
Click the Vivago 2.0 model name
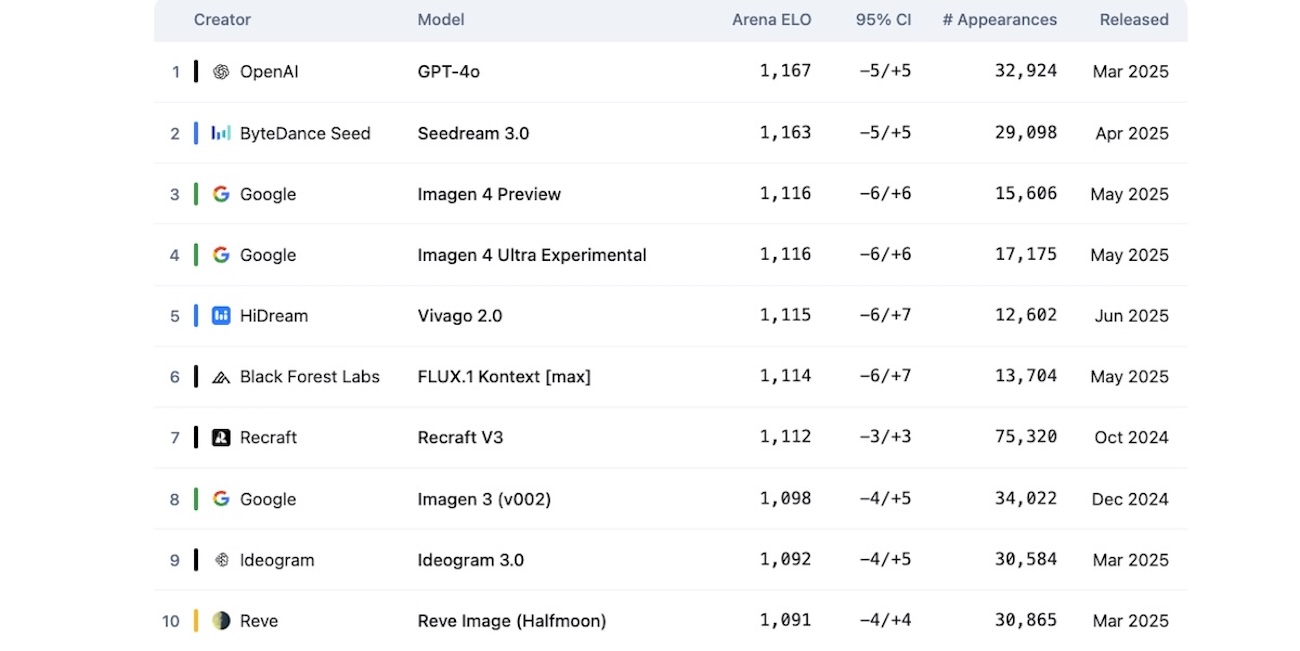[460, 316]
